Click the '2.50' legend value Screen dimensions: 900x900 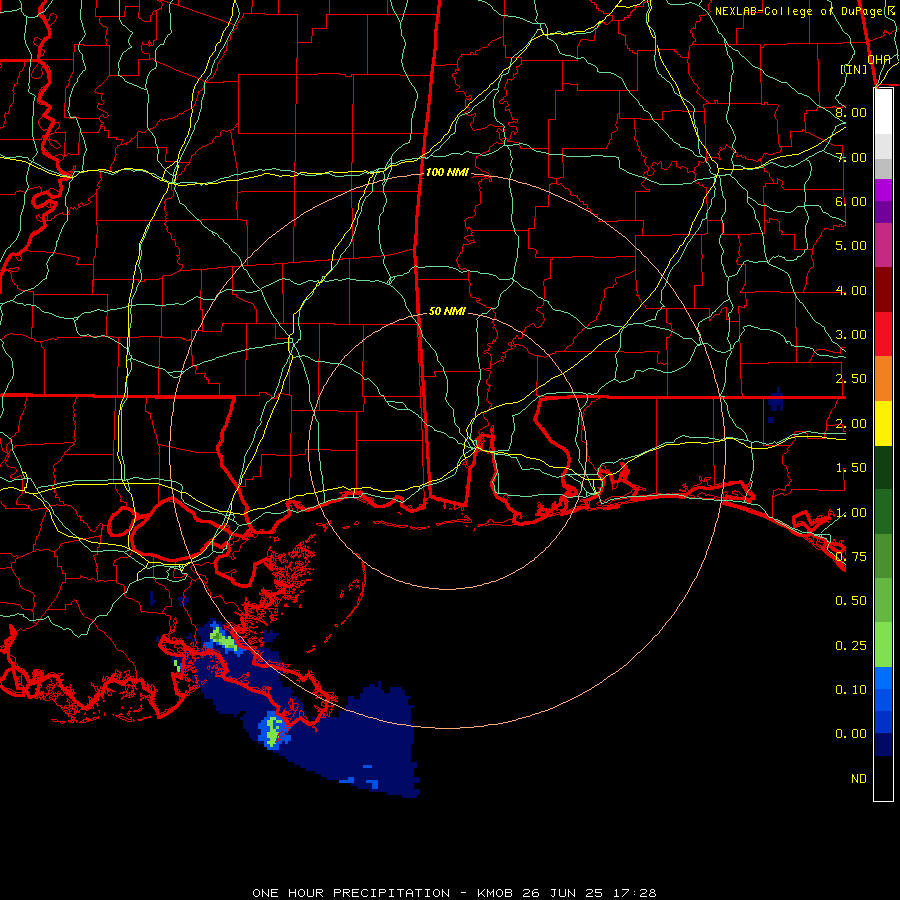[x=851, y=379]
